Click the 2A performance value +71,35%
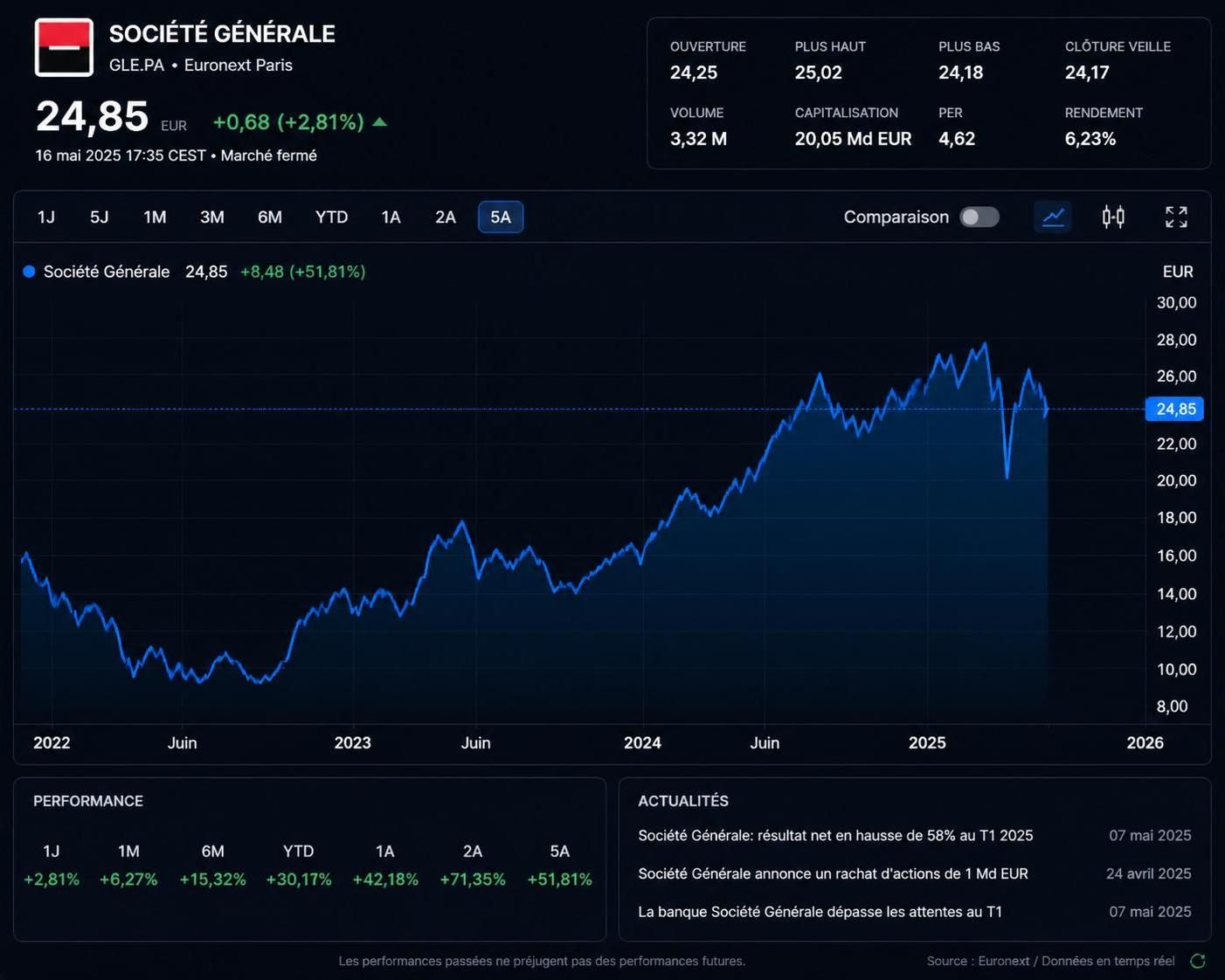Viewport: 1225px width, 980px height. pos(473,880)
